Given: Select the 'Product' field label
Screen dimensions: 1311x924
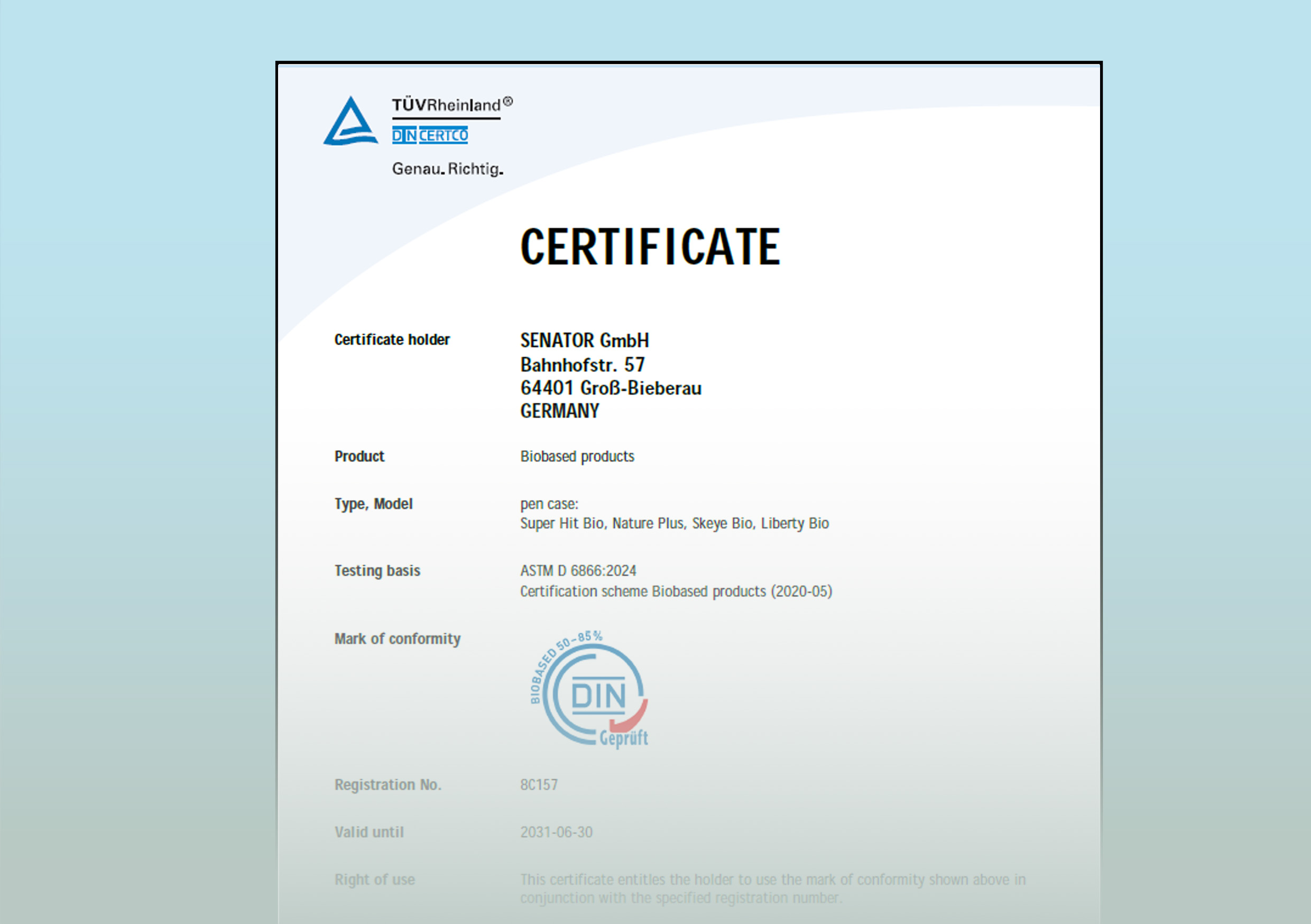Looking at the screenshot, I should pos(359,456).
